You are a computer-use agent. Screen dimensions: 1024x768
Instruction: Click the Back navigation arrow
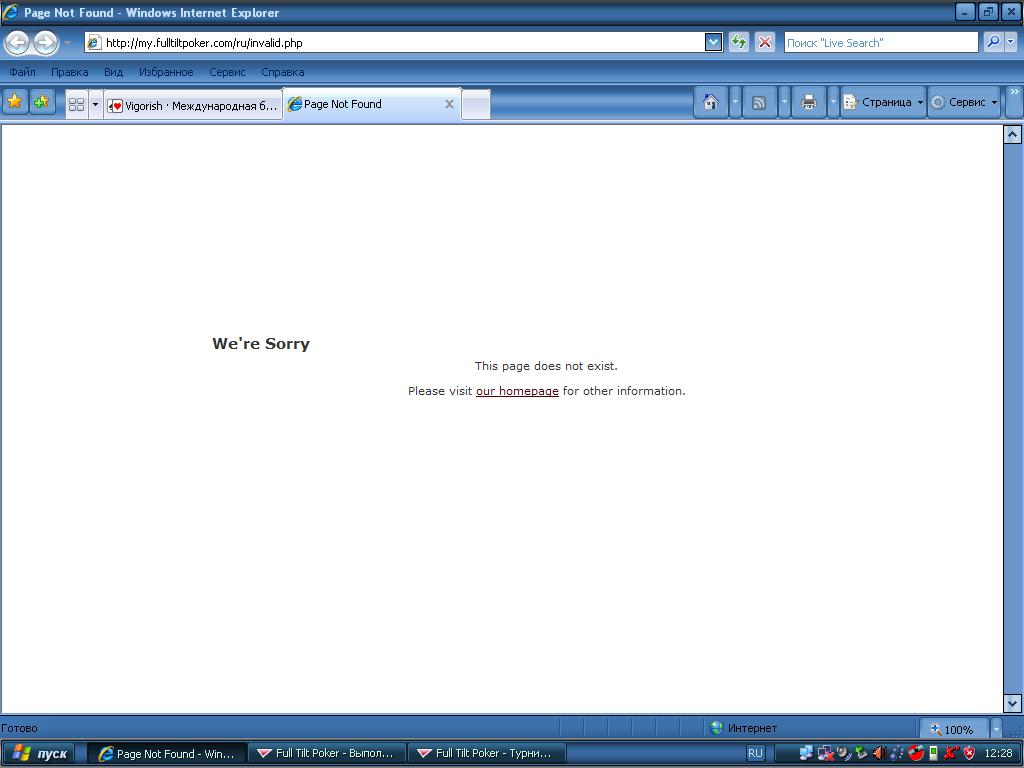tap(17, 42)
